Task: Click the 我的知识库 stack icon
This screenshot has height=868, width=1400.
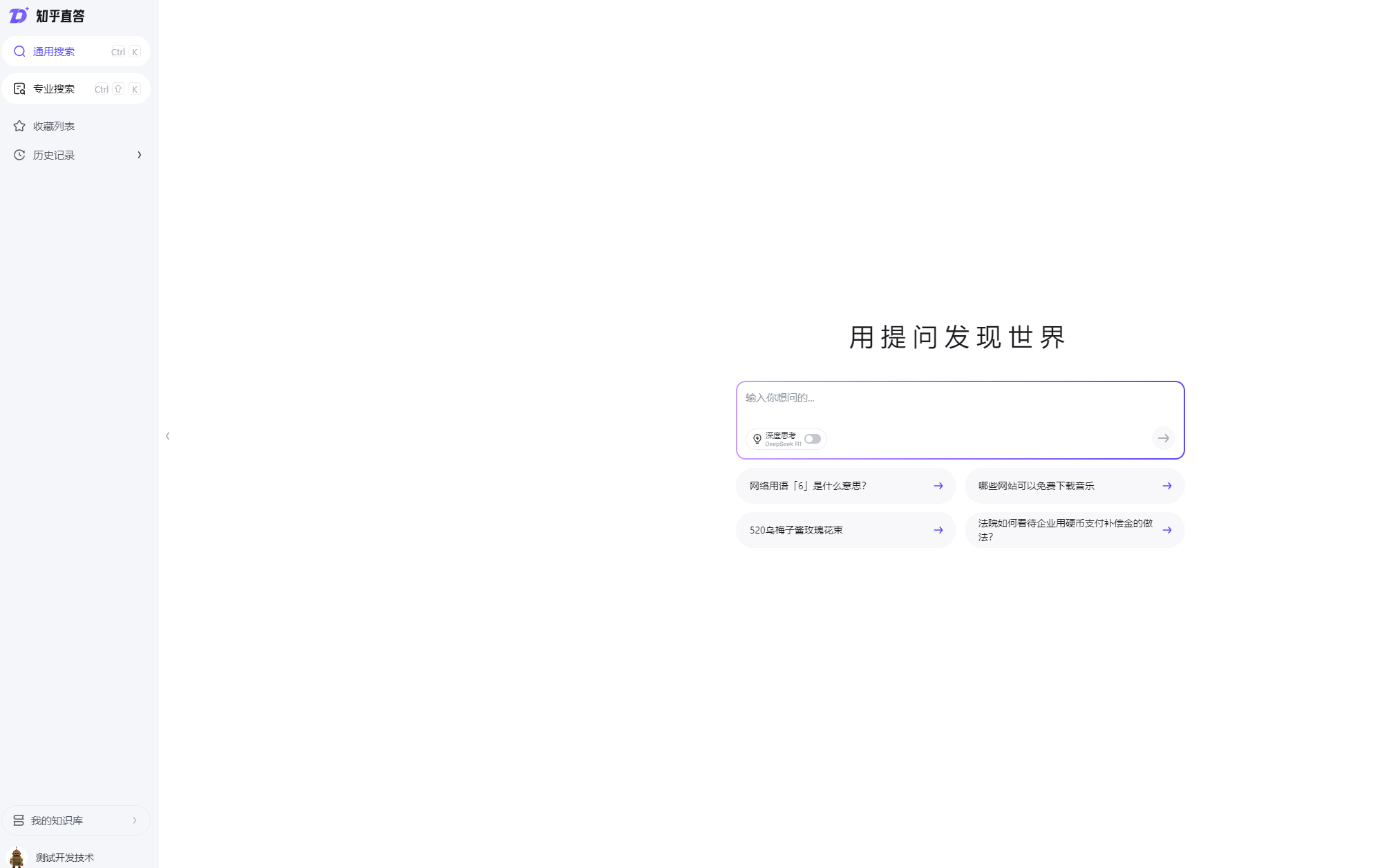Action: point(19,820)
